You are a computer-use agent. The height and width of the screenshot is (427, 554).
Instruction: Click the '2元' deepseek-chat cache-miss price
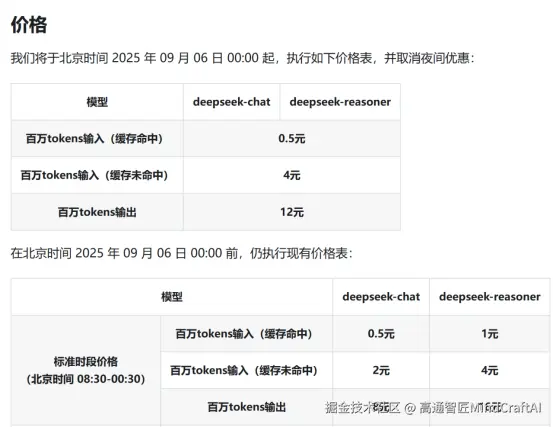pos(381,370)
